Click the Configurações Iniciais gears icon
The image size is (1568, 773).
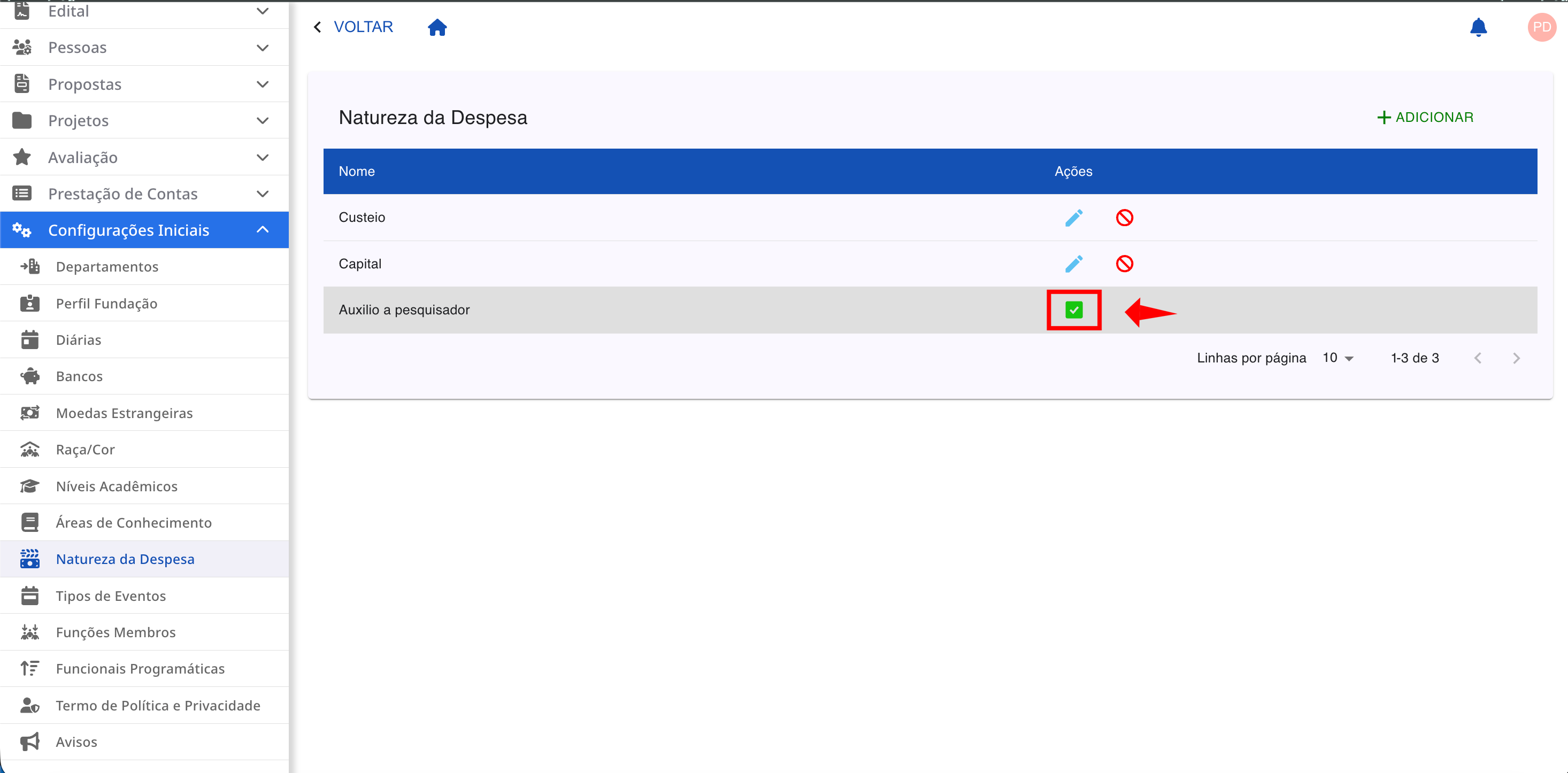[x=22, y=230]
